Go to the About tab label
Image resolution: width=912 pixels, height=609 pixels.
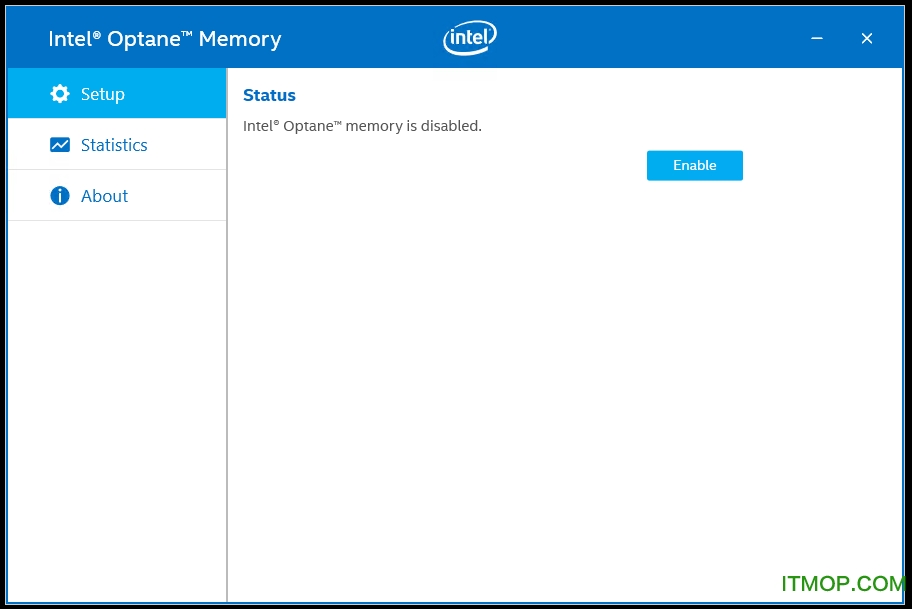(x=104, y=196)
